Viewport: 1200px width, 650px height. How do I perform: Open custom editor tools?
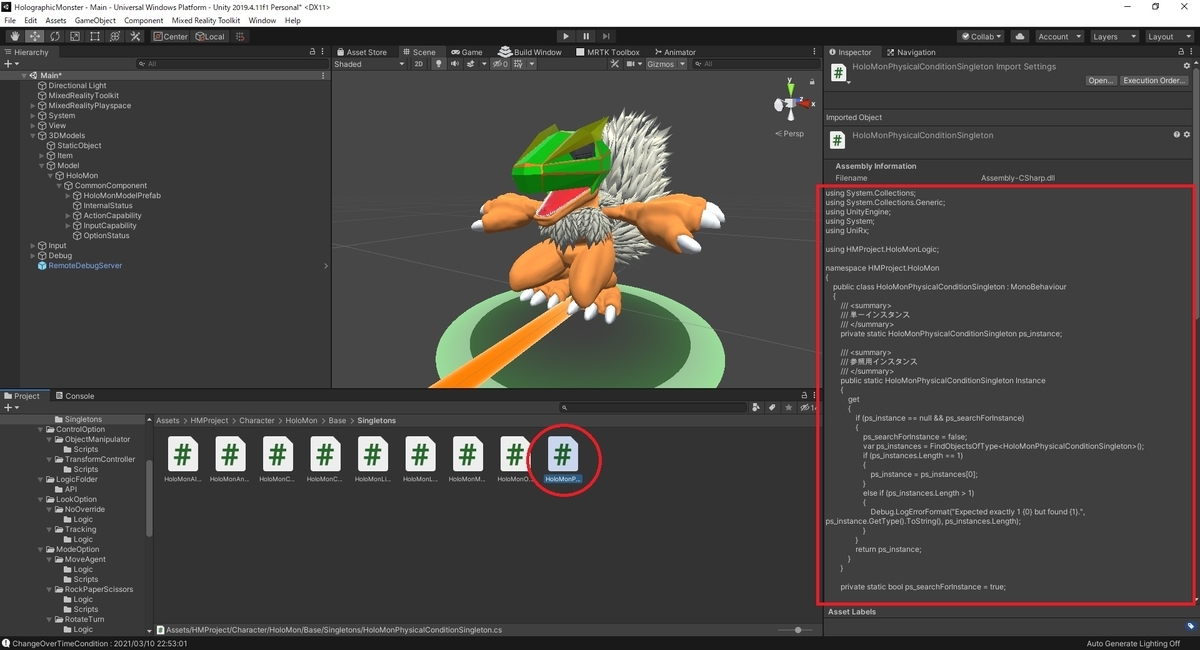coord(135,36)
